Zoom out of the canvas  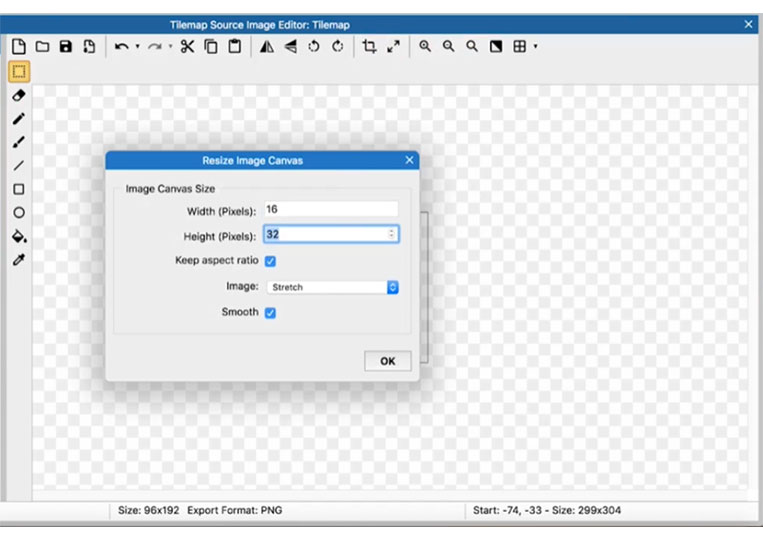point(448,47)
